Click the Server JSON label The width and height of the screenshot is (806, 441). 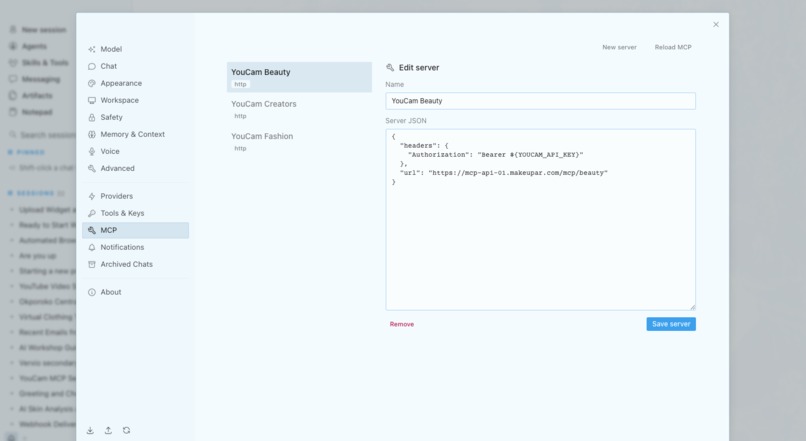click(x=406, y=121)
